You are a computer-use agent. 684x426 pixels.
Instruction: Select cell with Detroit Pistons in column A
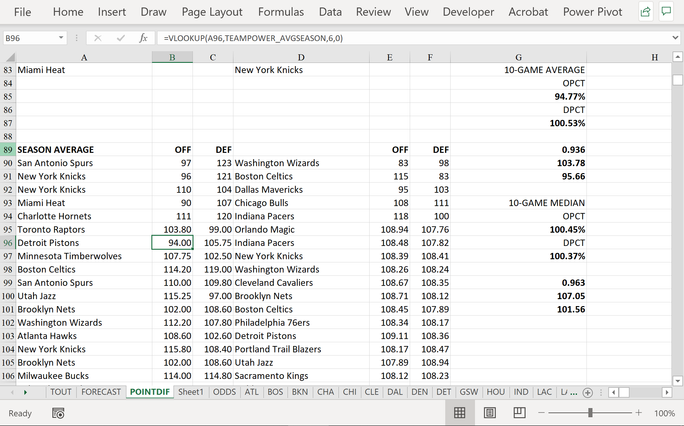coord(84,243)
